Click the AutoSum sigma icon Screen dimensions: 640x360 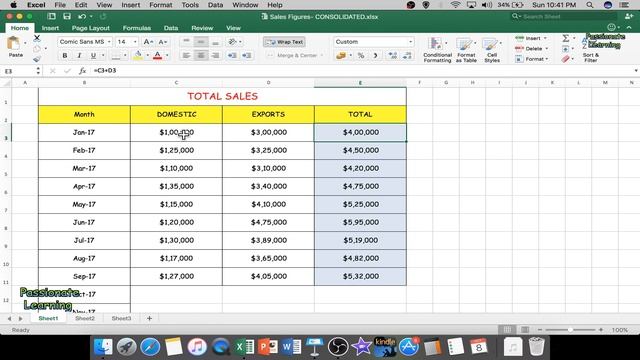pyautogui.click(x=565, y=38)
